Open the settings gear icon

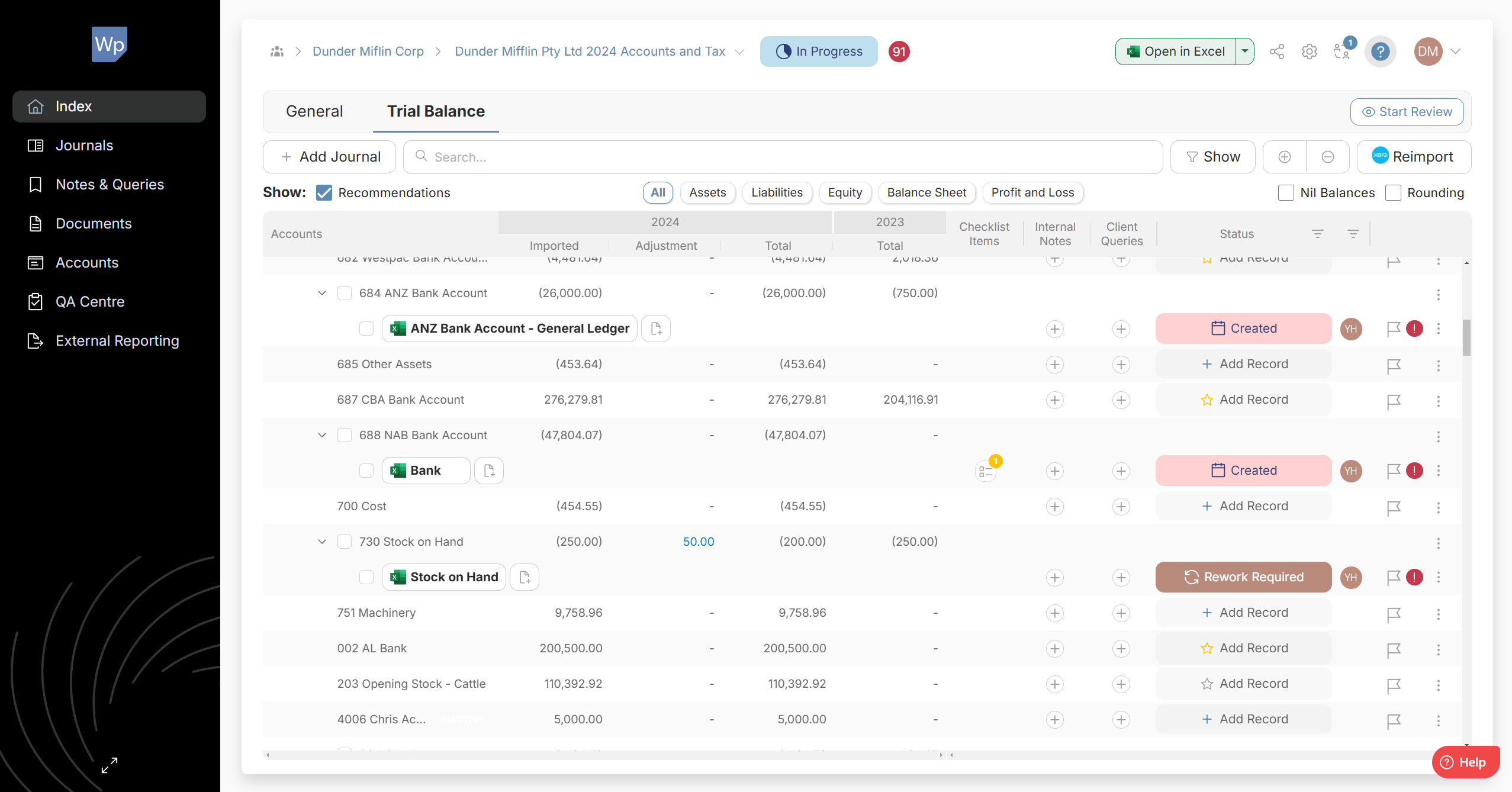coord(1310,51)
